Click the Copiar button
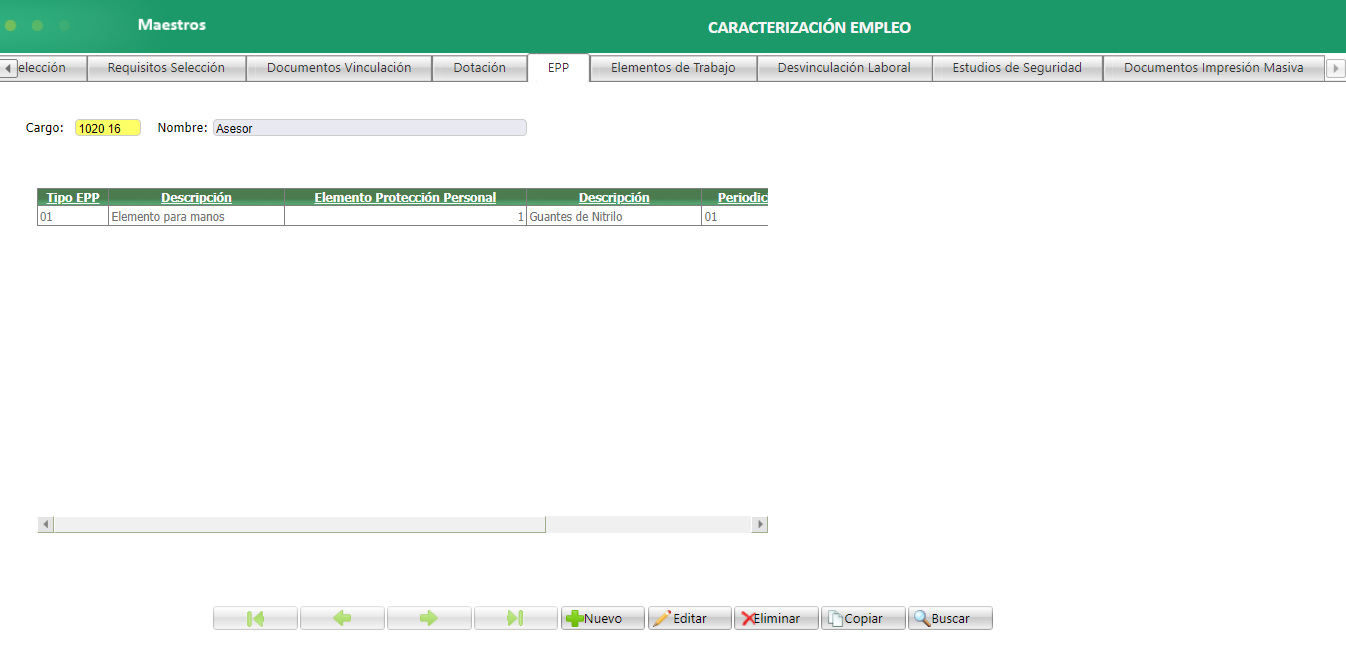 864,618
